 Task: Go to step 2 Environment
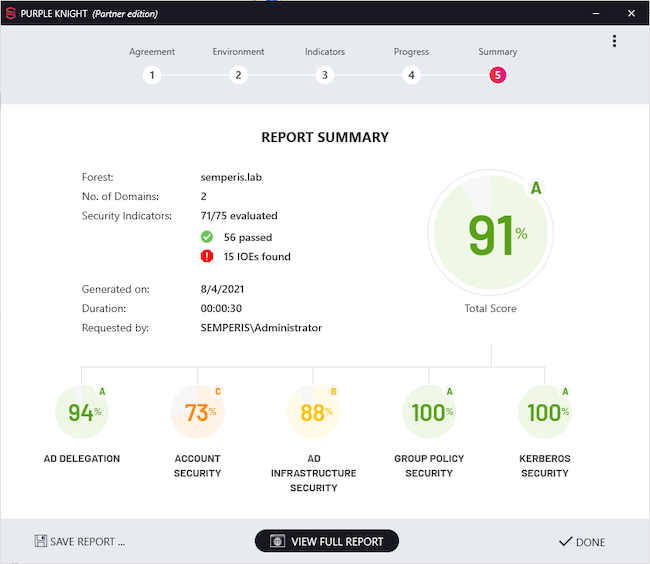click(238, 75)
